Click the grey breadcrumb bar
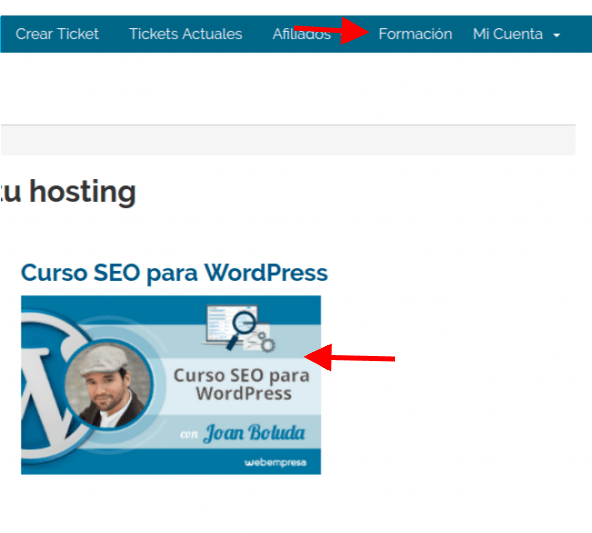The image size is (592, 533). pyautogui.click(x=288, y=140)
